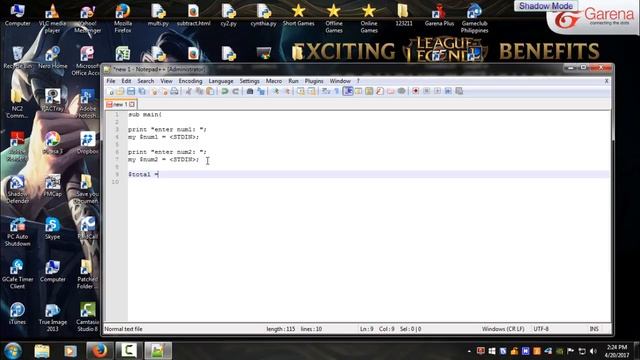The height and width of the screenshot is (360, 640).
Task: Toggle synchronized horizontal scrolling
Action: point(311,91)
